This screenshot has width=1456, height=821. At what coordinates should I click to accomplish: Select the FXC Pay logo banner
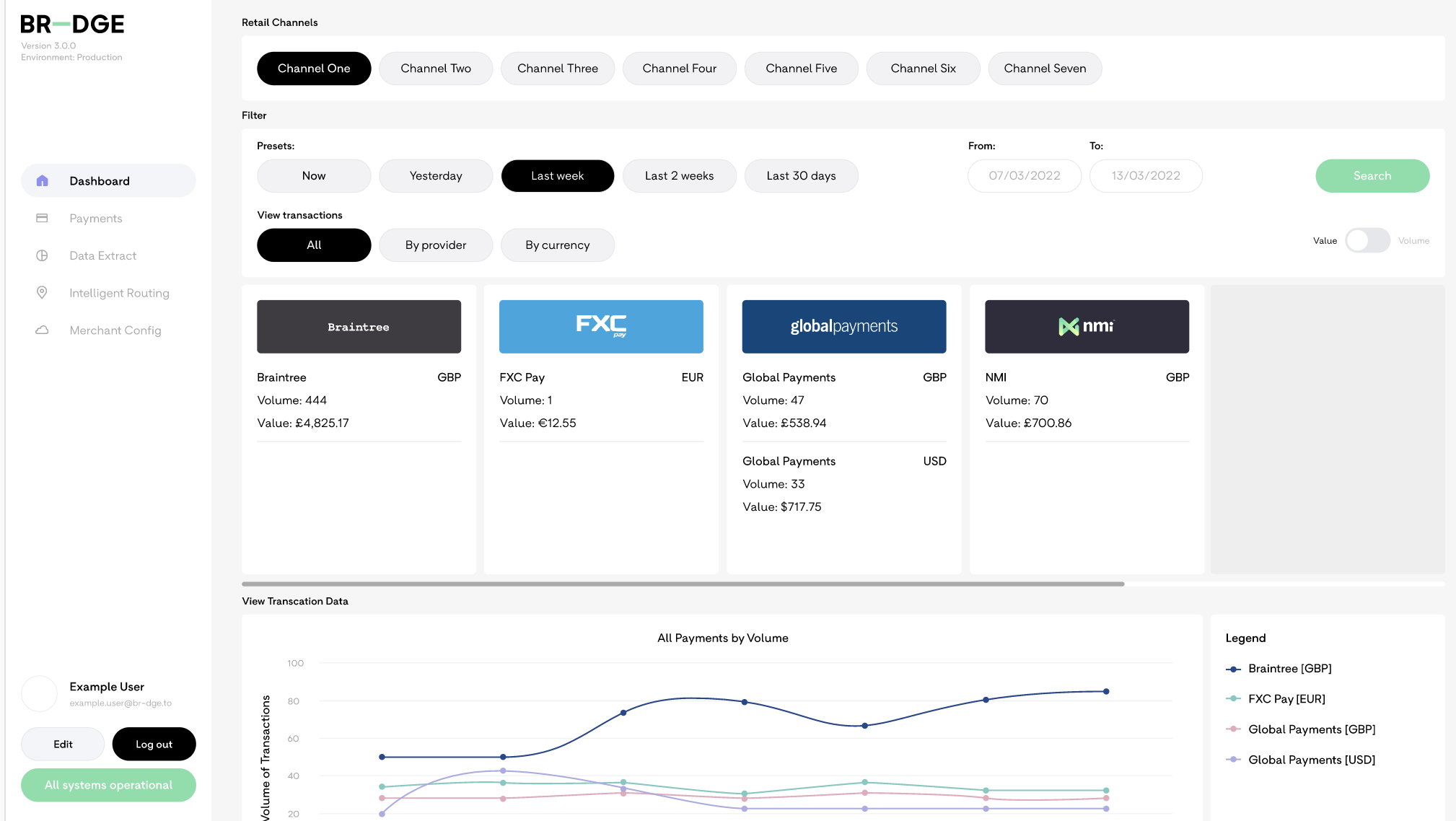[x=601, y=326]
